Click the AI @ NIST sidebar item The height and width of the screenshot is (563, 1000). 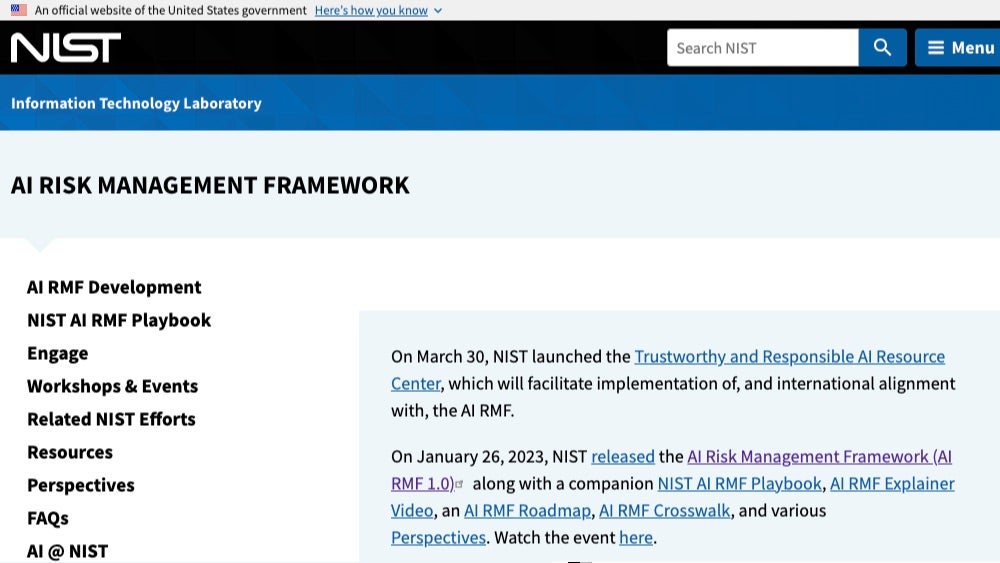tap(67, 550)
